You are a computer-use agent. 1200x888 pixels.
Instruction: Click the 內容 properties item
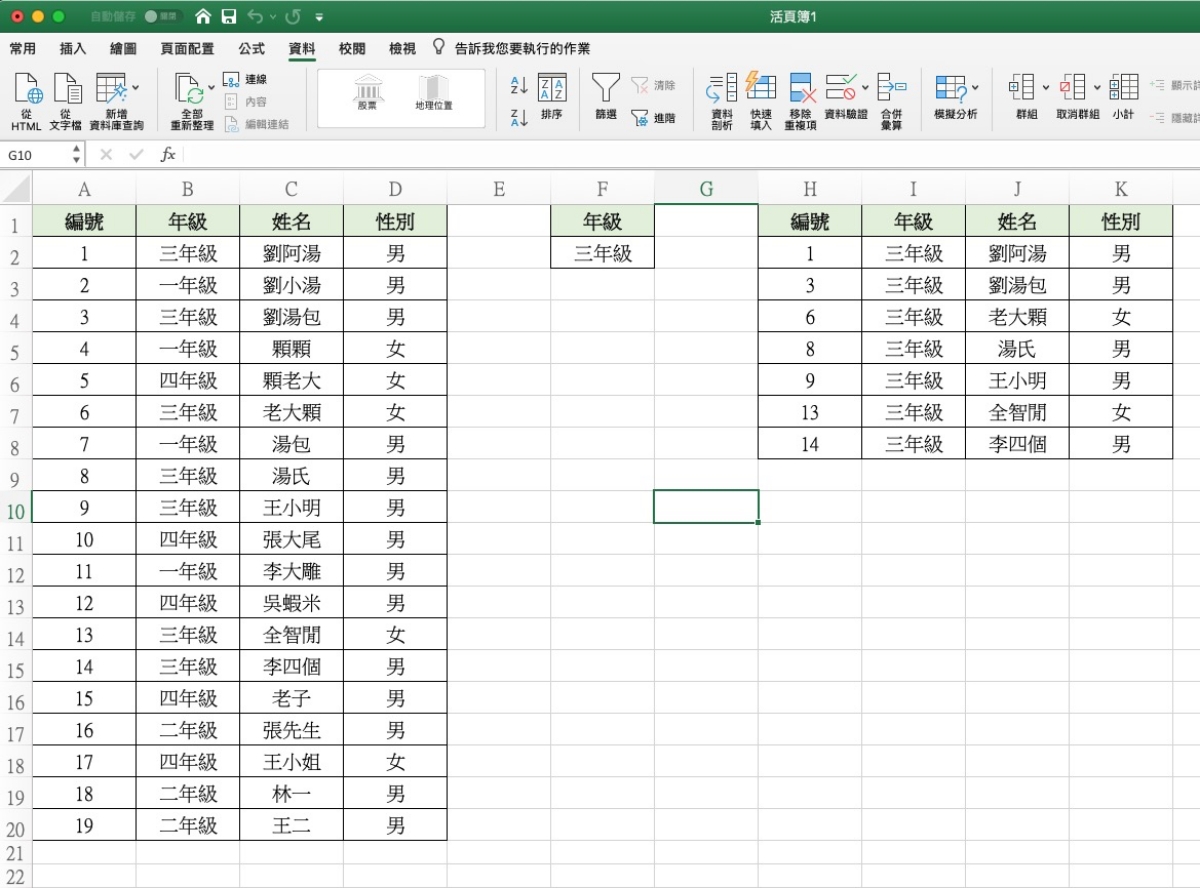click(245, 101)
